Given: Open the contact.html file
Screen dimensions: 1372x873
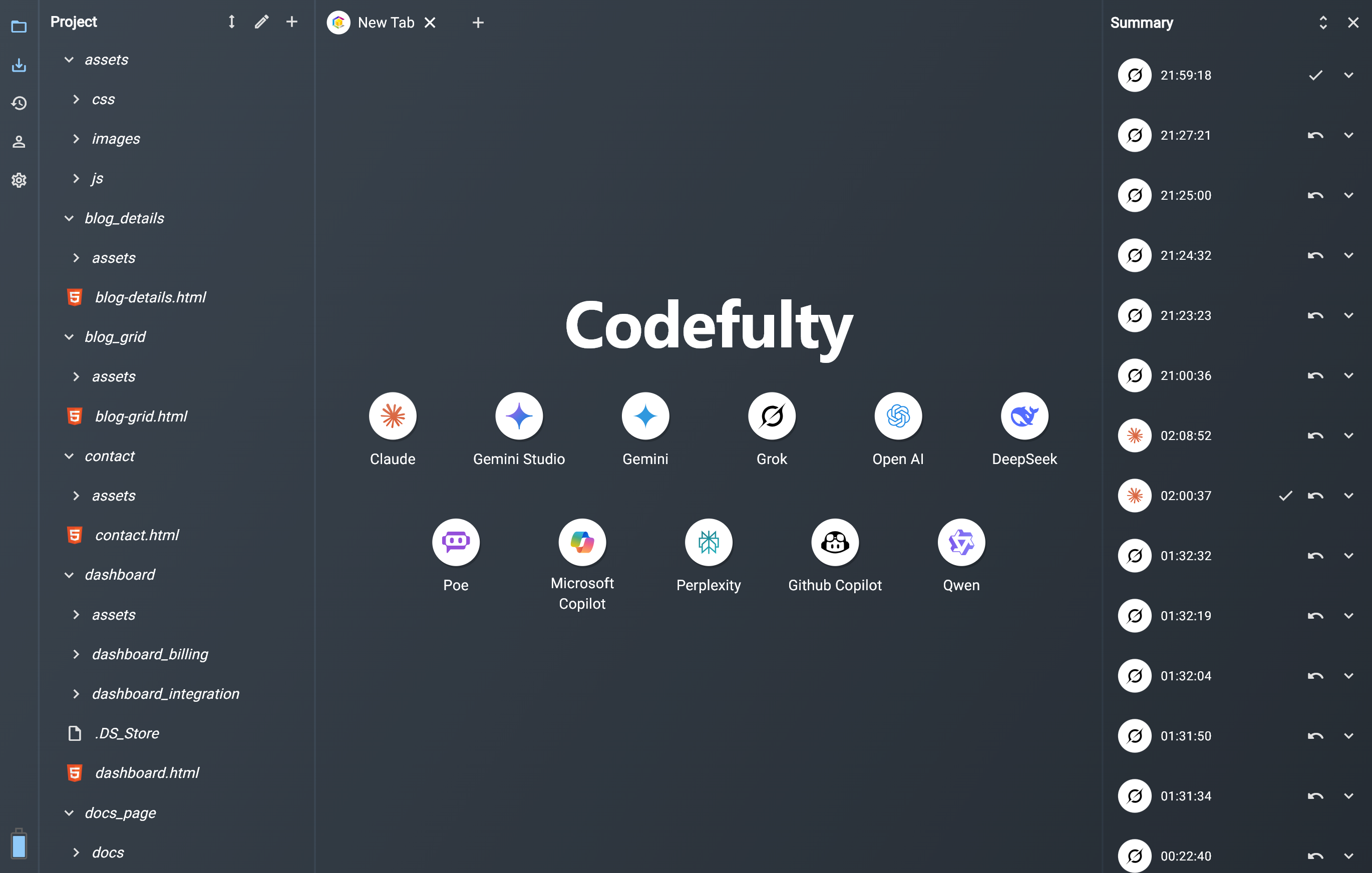Looking at the screenshot, I should point(137,535).
